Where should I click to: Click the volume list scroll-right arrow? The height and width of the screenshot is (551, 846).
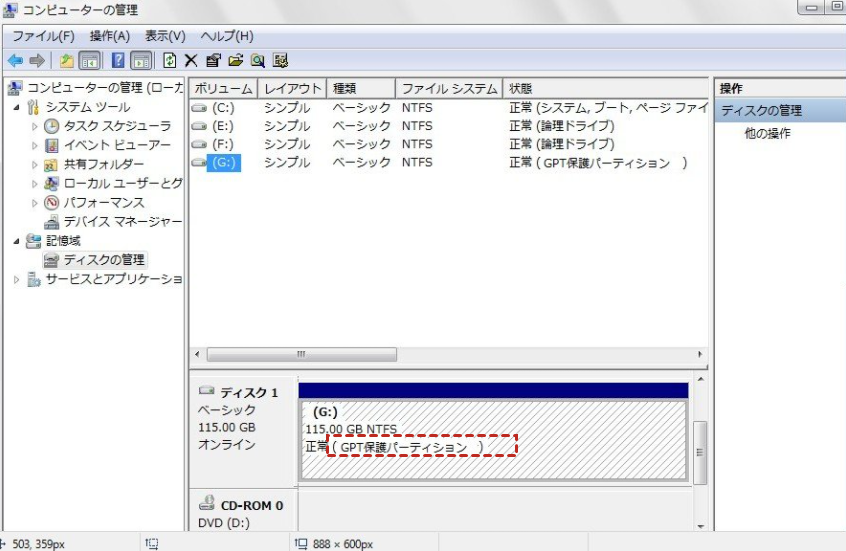[x=700, y=355]
